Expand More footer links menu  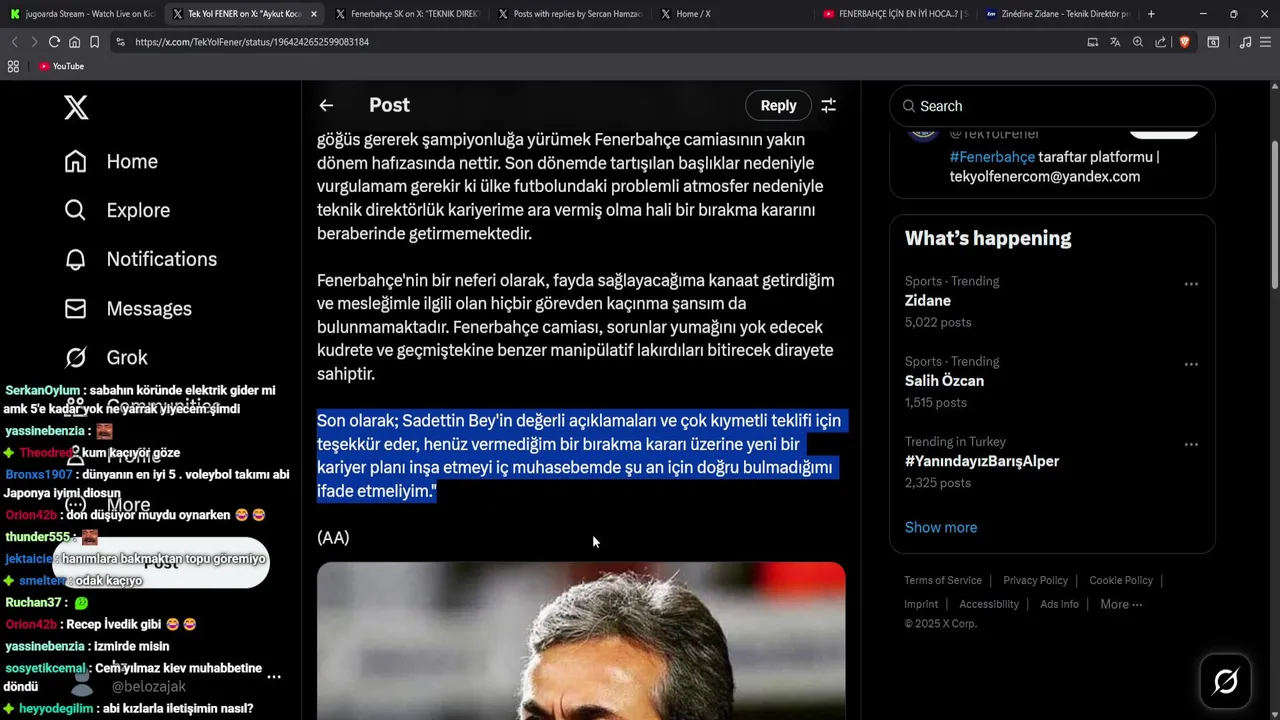(x=1121, y=604)
